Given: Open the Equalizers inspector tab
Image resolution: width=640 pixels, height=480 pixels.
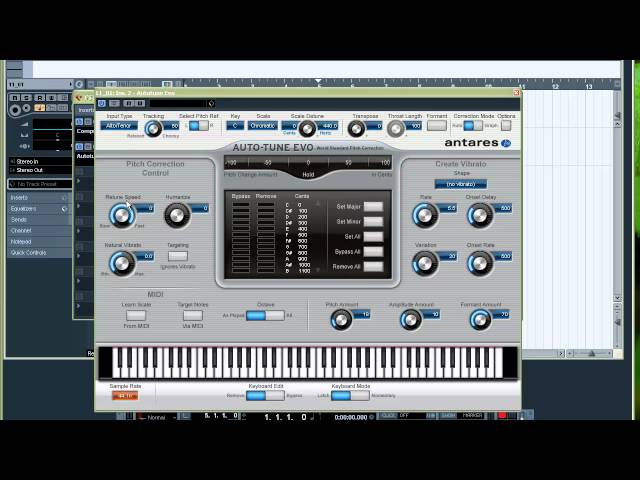Looking at the screenshot, I should pyautogui.click(x=39, y=209).
